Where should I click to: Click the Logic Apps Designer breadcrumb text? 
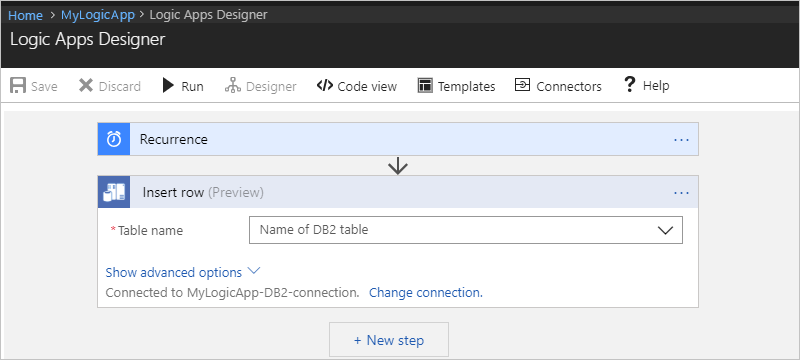(208, 15)
